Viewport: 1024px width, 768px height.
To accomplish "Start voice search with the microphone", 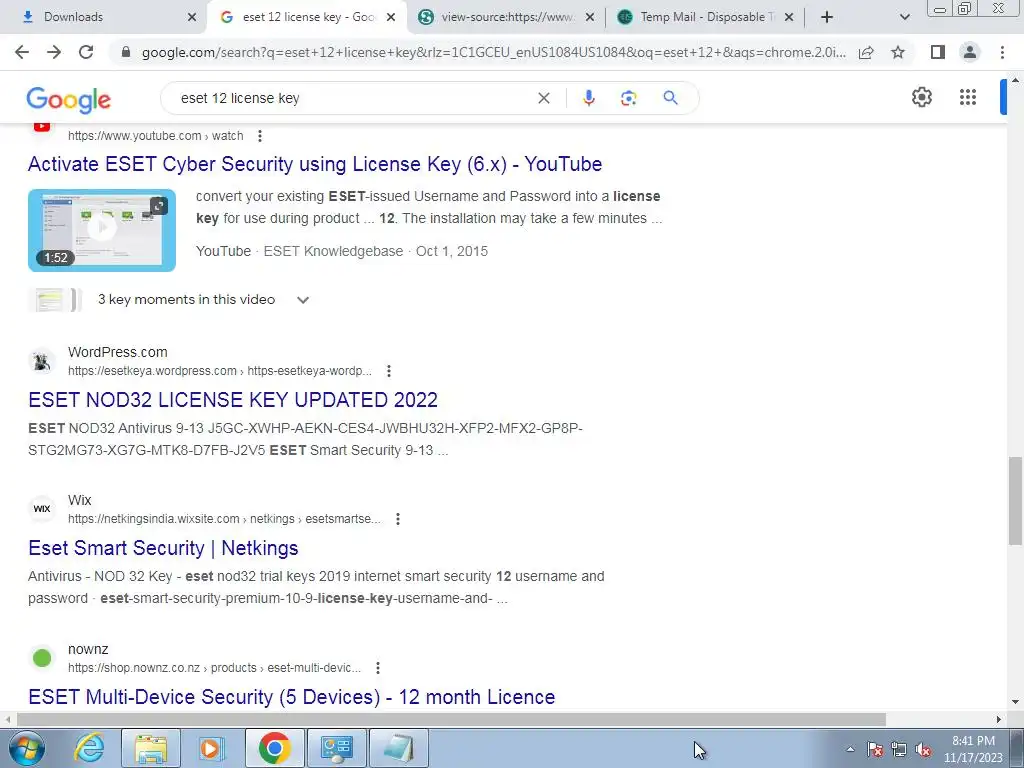I will pyautogui.click(x=588, y=98).
